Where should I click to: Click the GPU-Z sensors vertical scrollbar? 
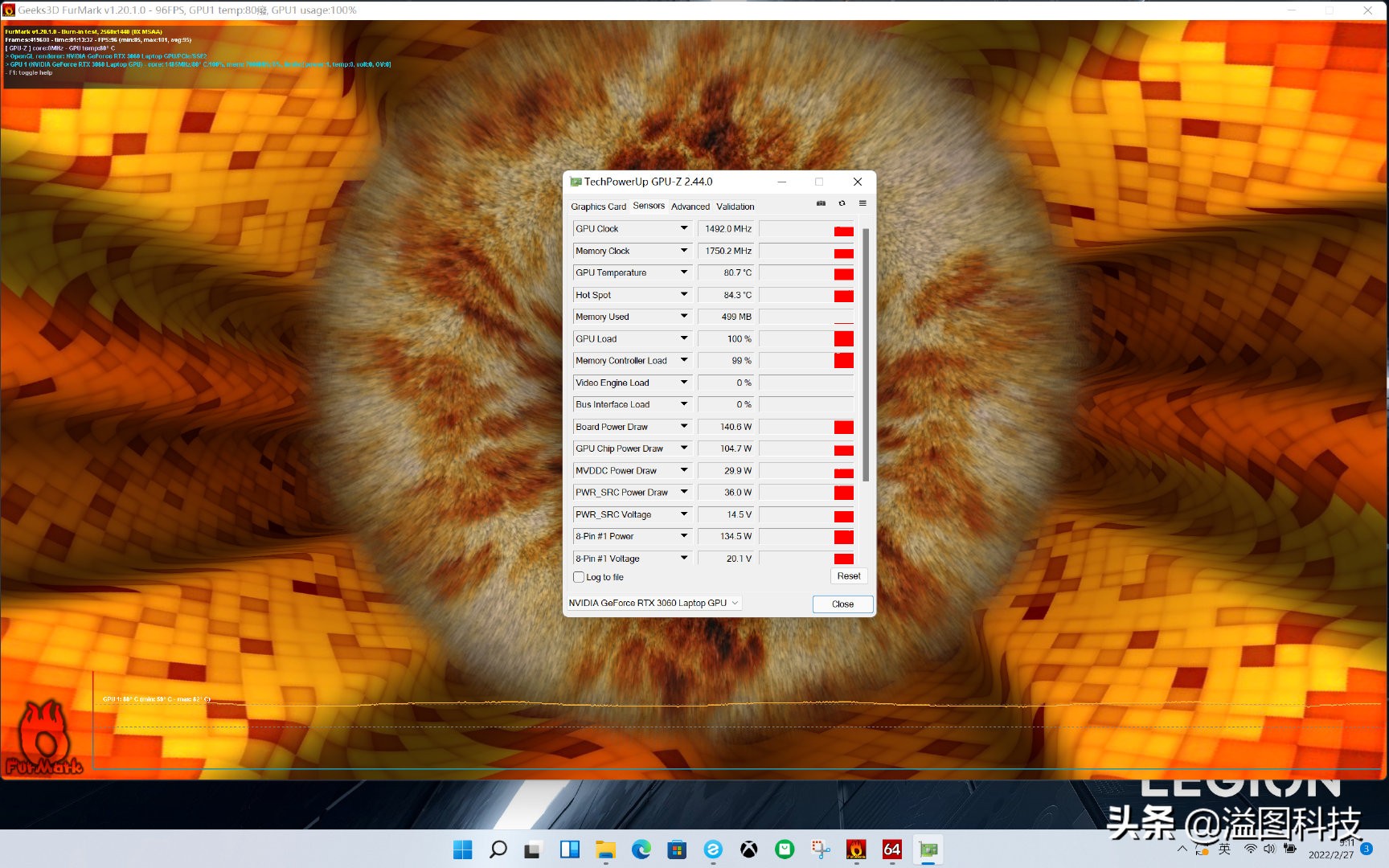[866, 354]
